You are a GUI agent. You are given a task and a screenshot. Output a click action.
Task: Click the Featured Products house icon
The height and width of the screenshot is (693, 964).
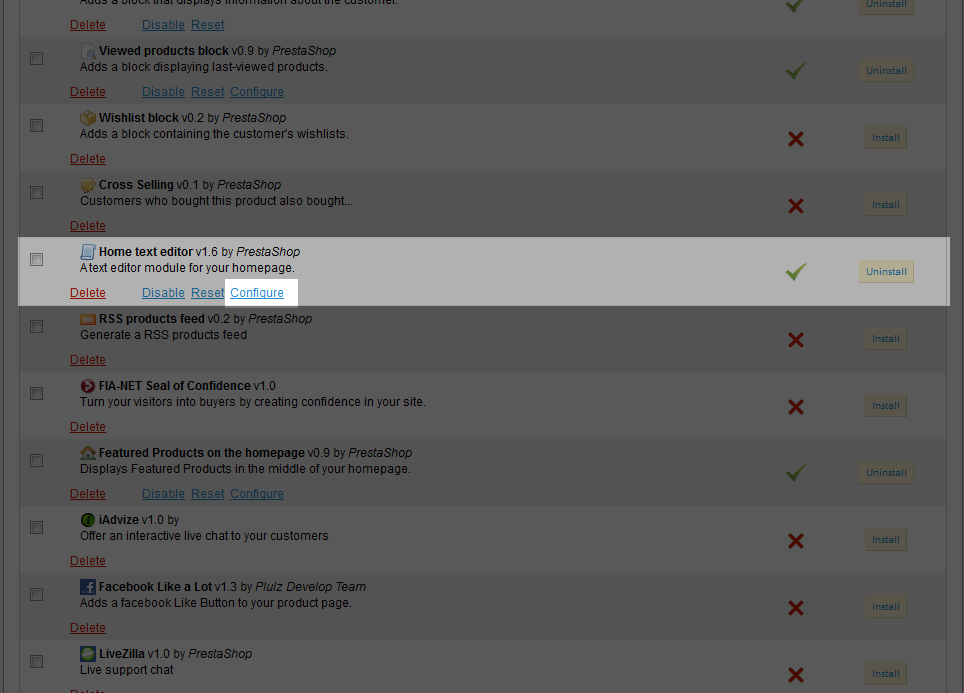coord(88,453)
